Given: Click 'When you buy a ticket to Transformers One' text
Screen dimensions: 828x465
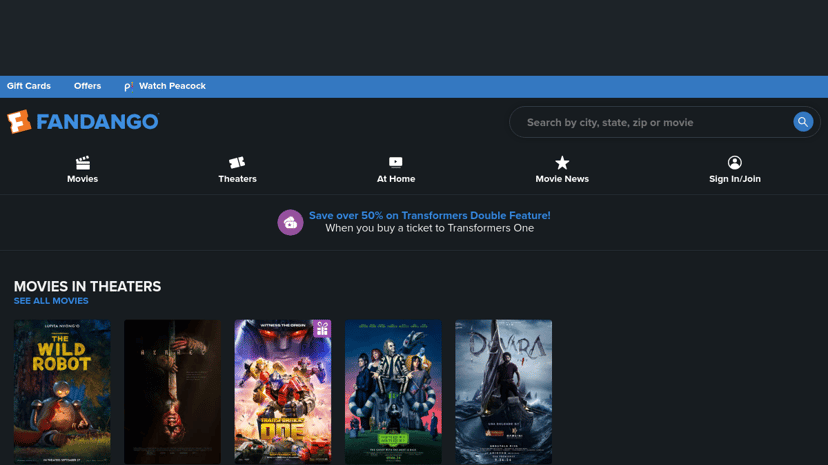Looking at the screenshot, I should (x=429, y=229).
